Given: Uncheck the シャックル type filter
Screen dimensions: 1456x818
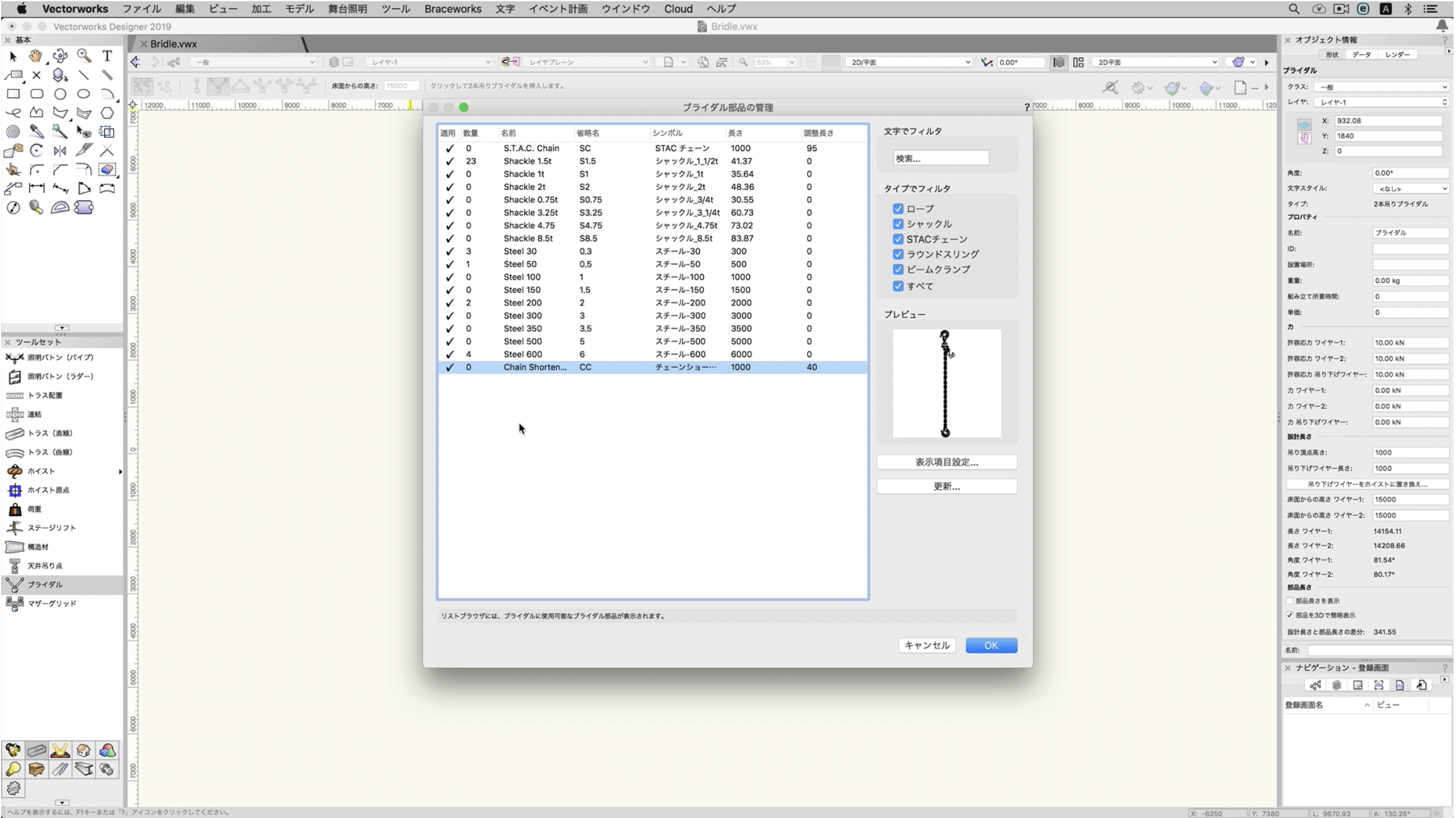Looking at the screenshot, I should point(898,224).
